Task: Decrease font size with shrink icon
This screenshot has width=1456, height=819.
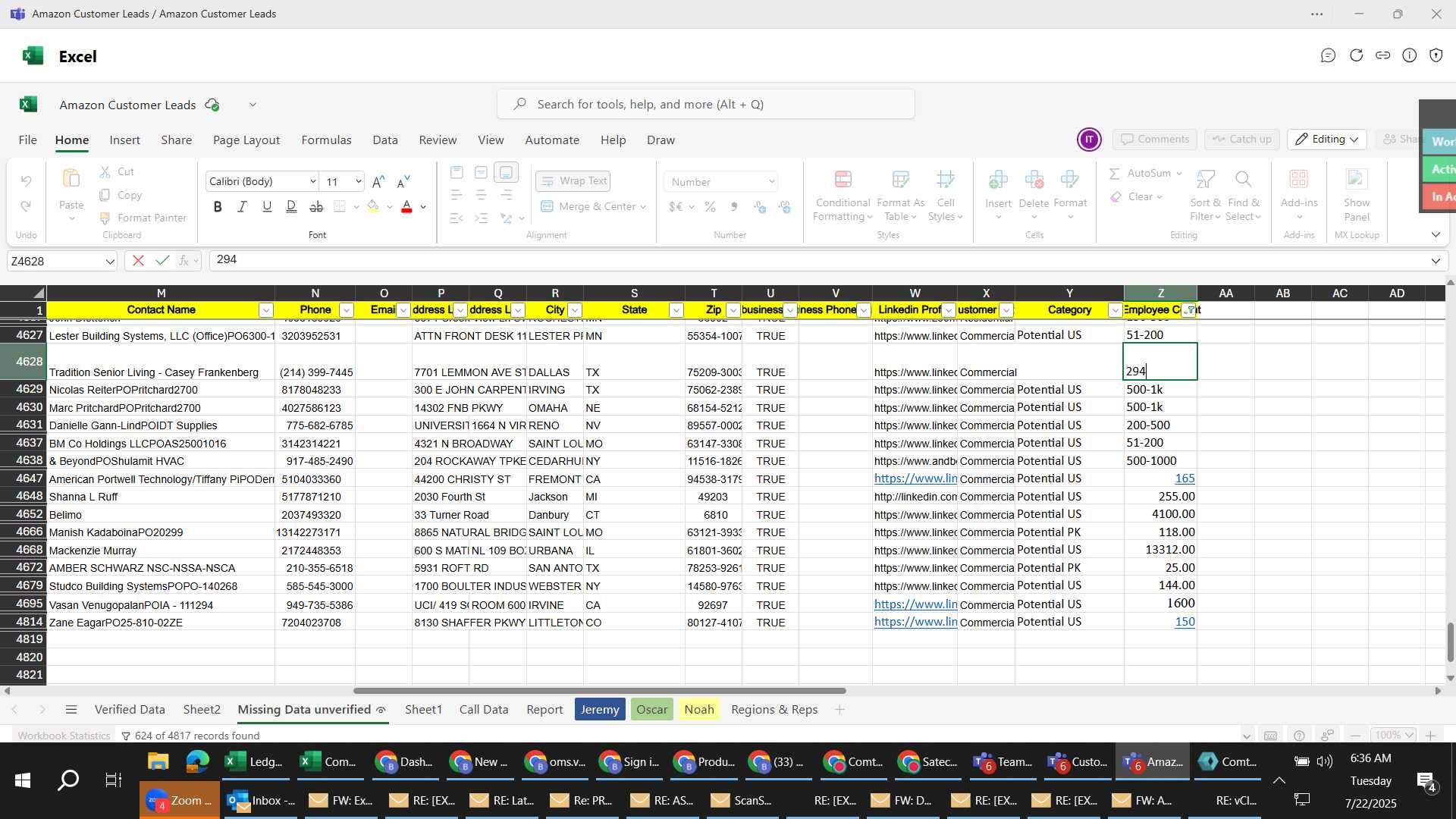Action: click(x=403, y=181)
